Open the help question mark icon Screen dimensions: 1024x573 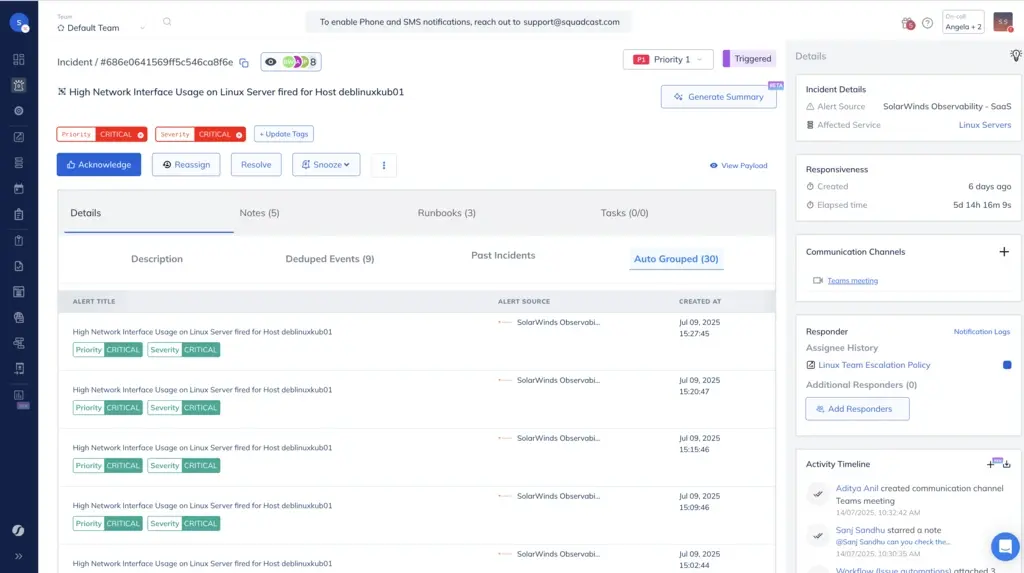tap(927, 23)
